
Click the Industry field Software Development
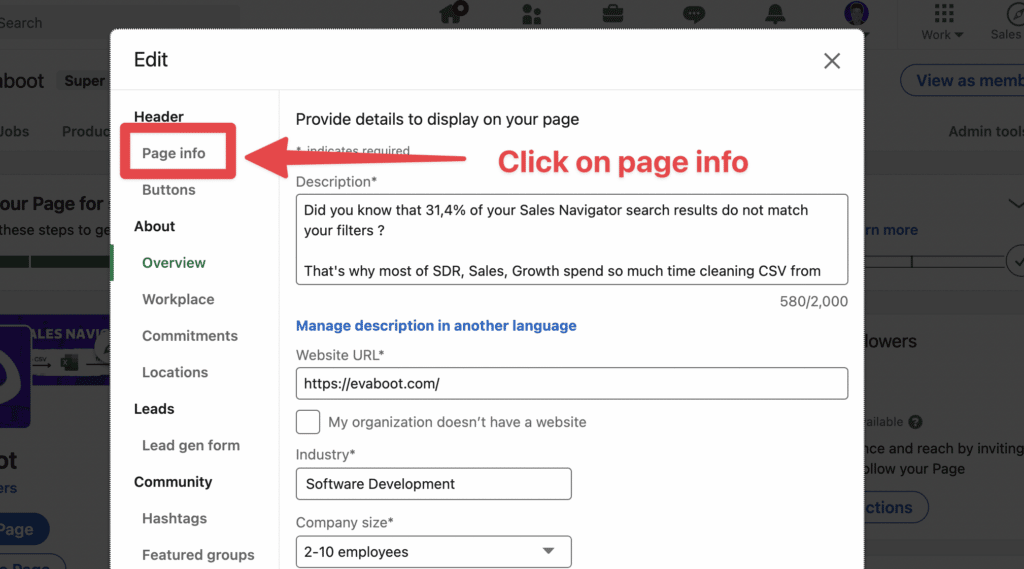coord(433,484)
